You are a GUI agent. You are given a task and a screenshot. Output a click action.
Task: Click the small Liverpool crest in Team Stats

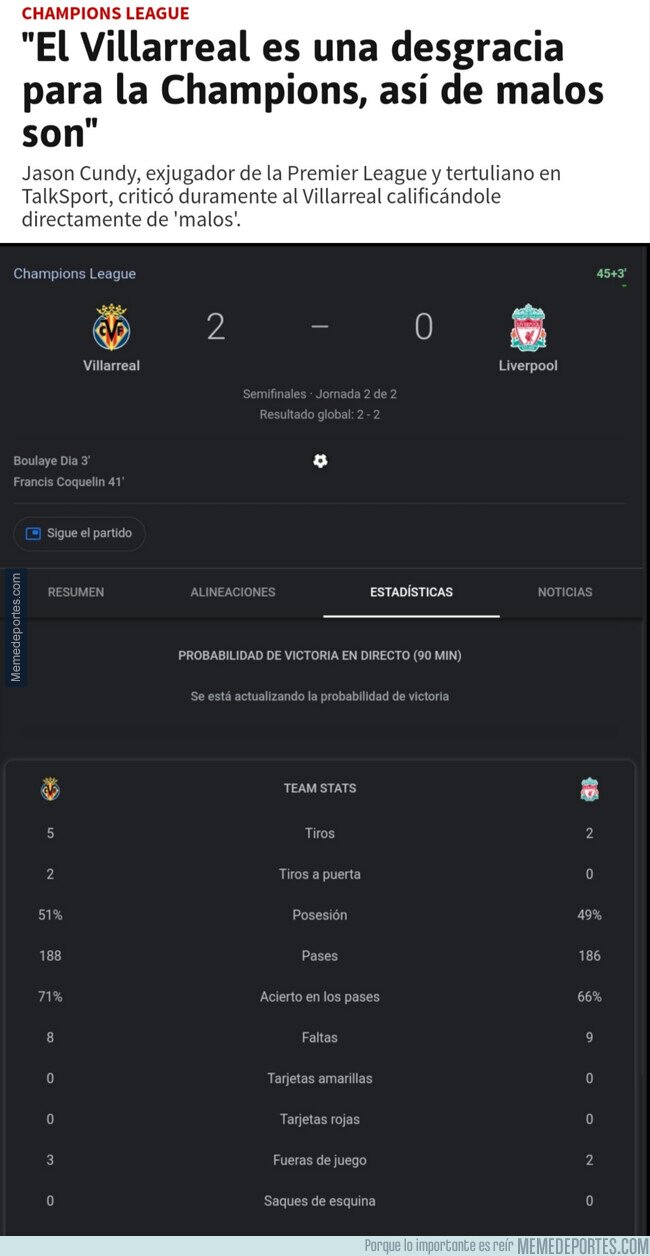point(589,789)
